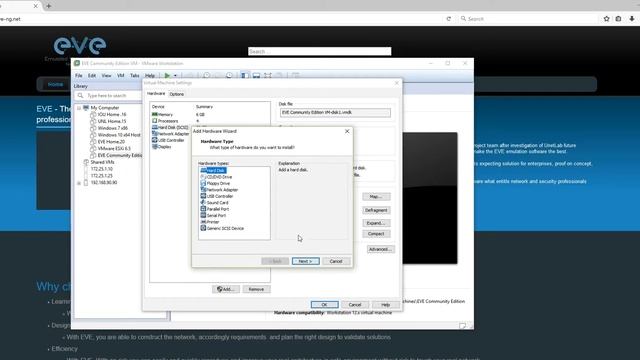640x360 pixels.
Task: Select Parallel Port hardware type
Action: point(215,209)
